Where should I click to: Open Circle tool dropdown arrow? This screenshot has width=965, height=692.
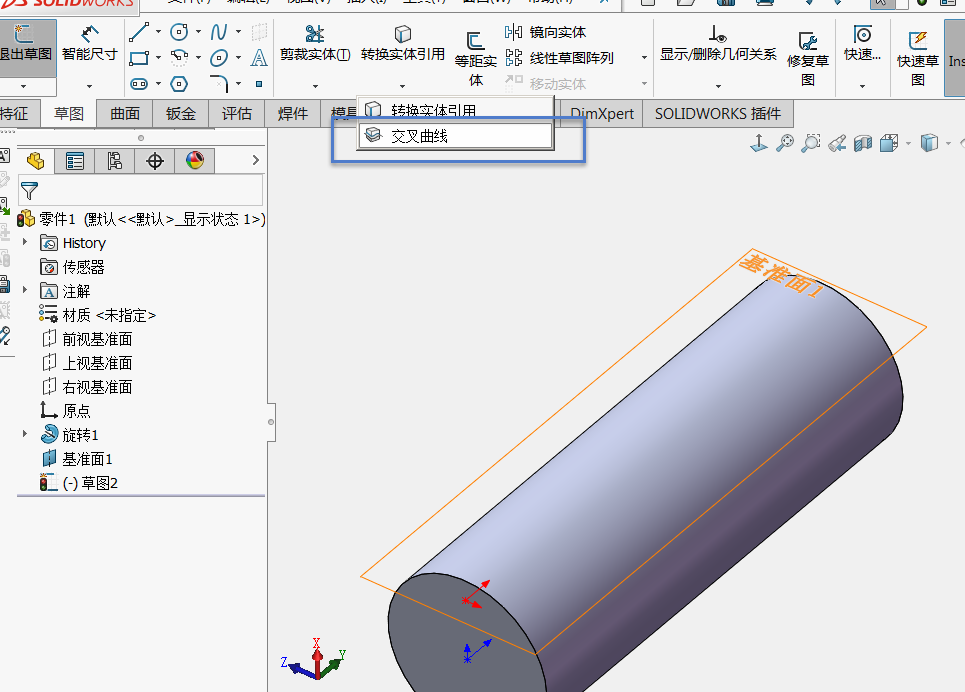[198, 31]
